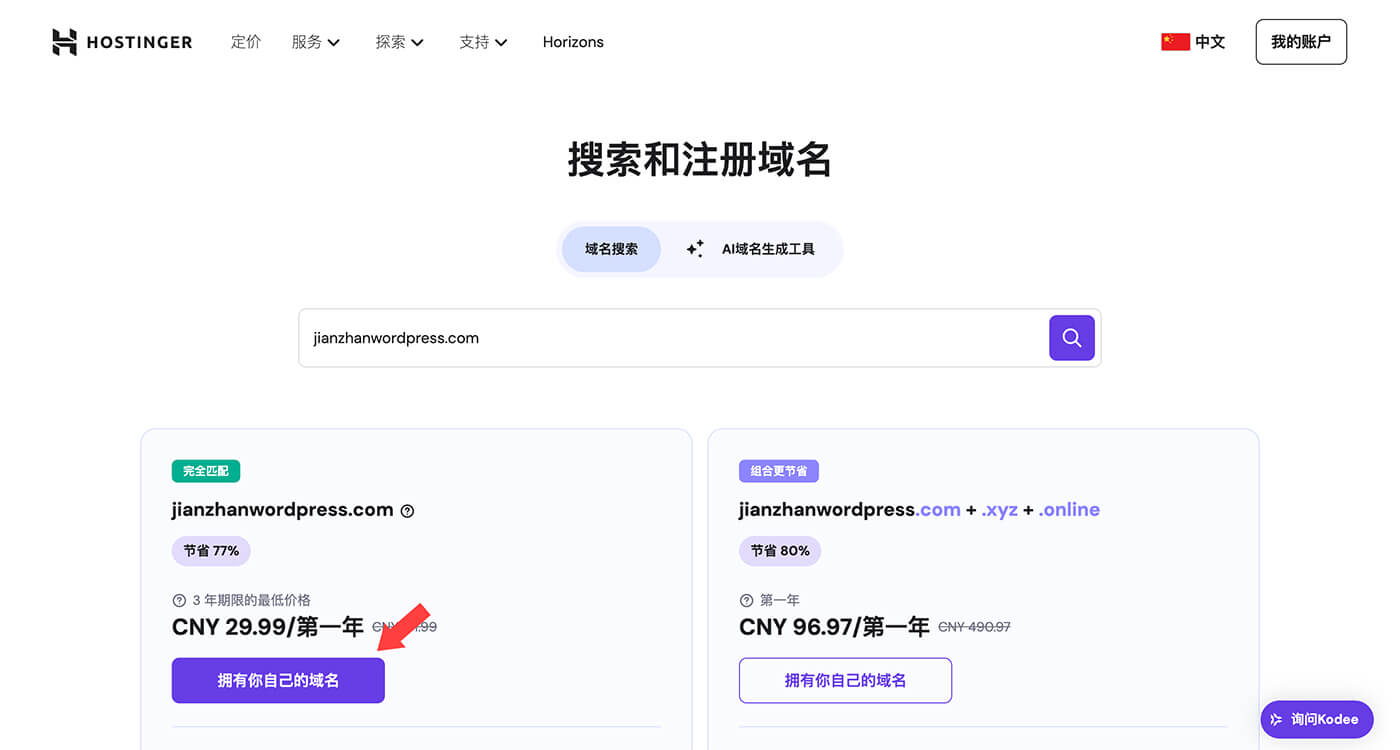This screenshot has height=750, width=1400.
Task: Open the 询问Kodee chat button
Action: pyautogui.click(x=1316, y=719)
